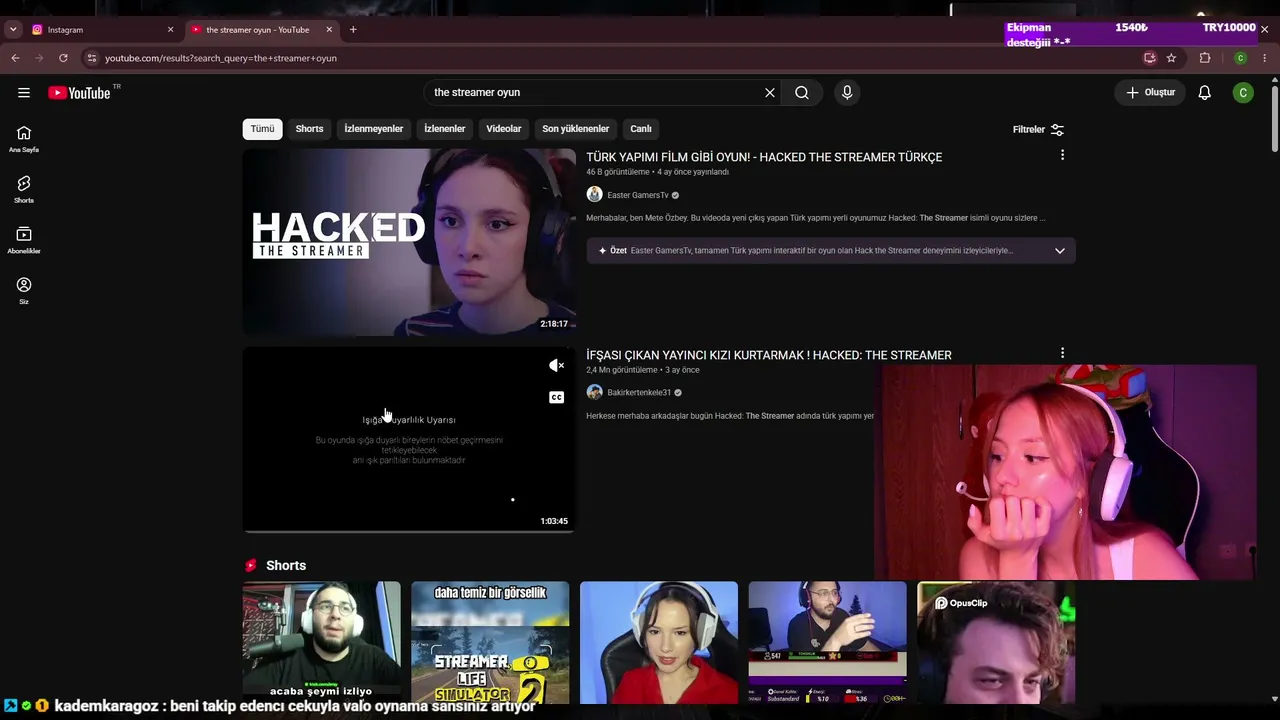The image size is (1280, 720).
Task: Open the OpusClip Short thumbnail
Action: (x=996, y=642)
